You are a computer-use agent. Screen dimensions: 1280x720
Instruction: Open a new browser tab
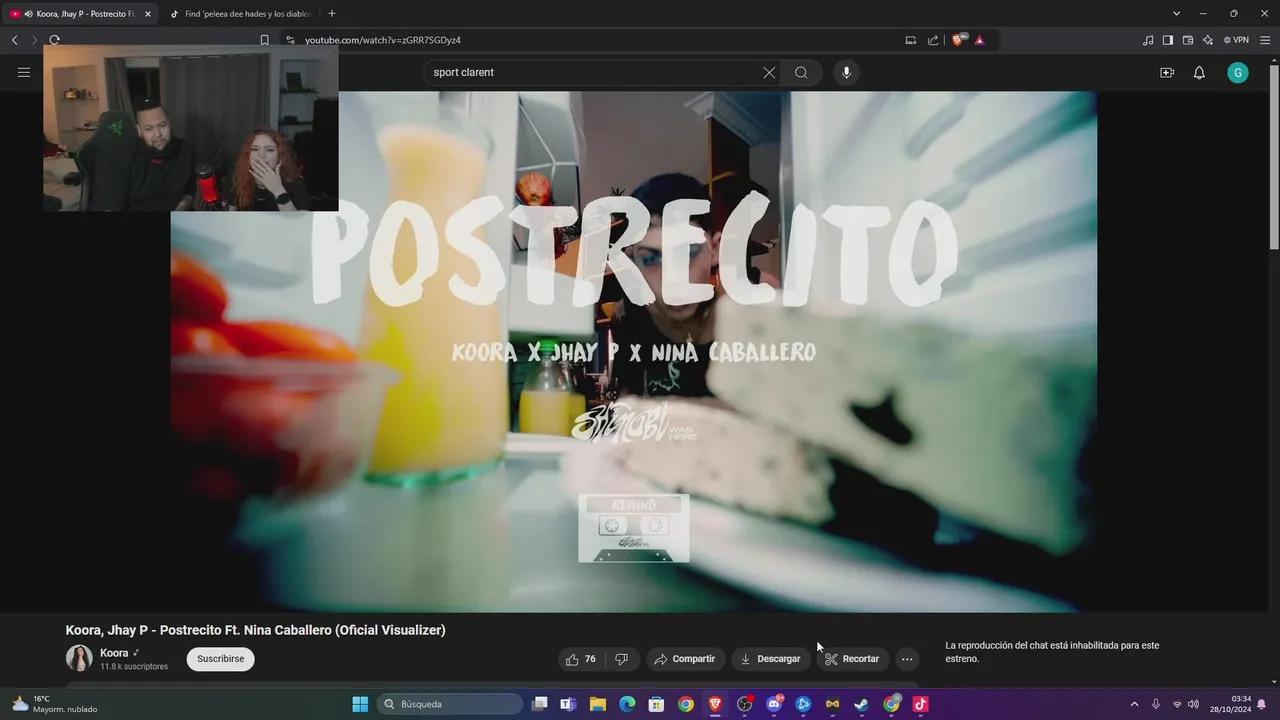pos(332,14)
